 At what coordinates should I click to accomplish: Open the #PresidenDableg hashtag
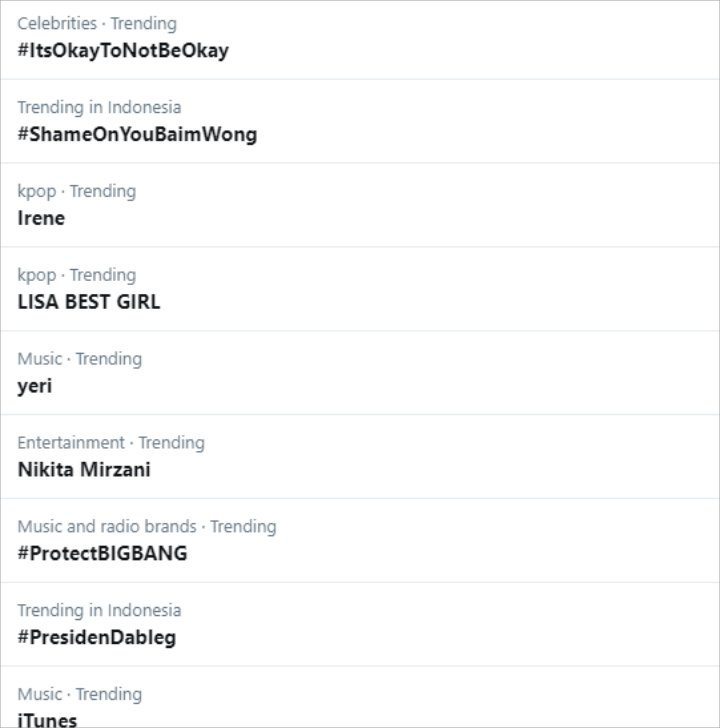pyautogui.click(x=97, y=637)
